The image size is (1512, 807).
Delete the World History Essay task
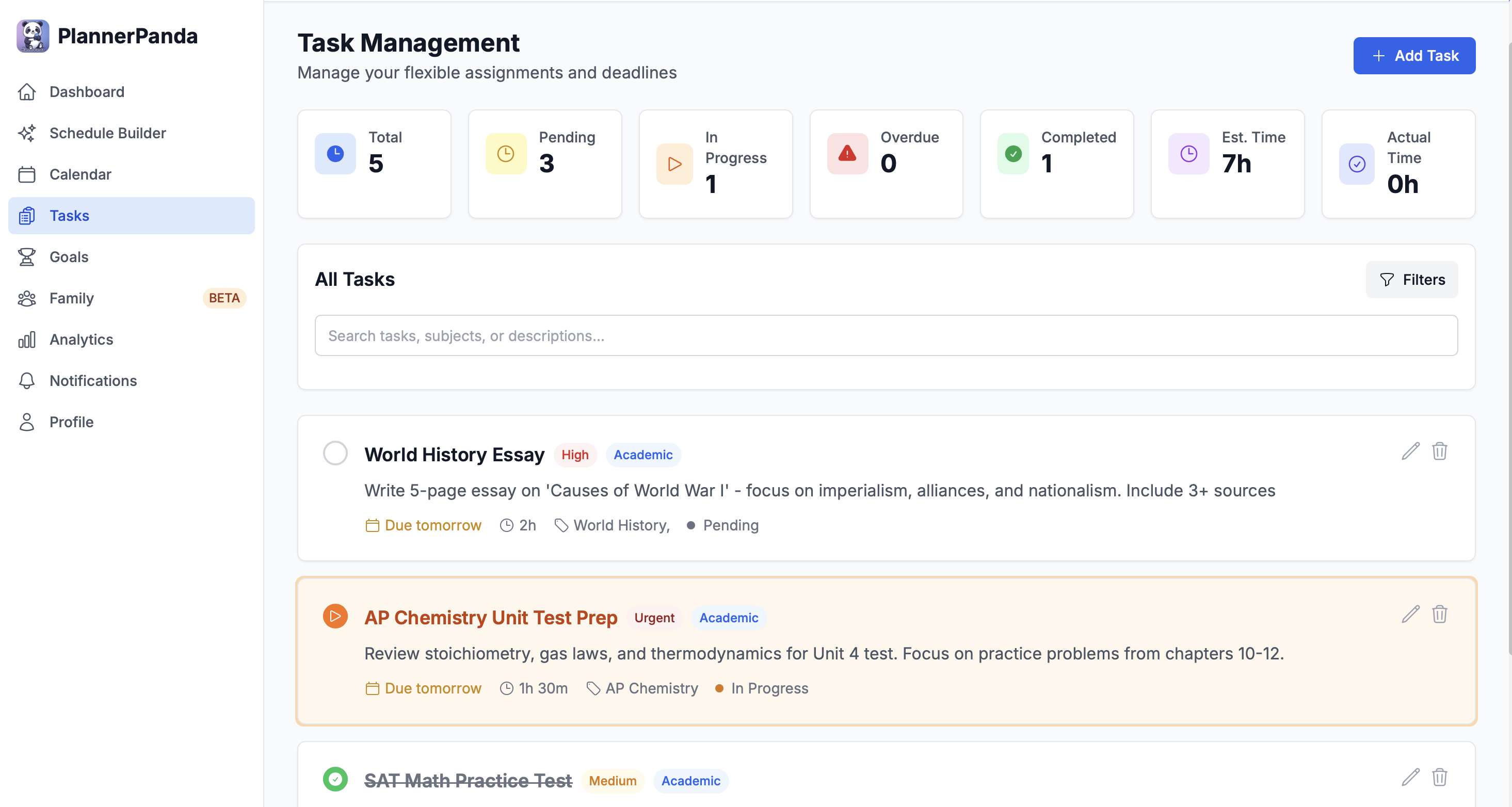point(1439,451)
